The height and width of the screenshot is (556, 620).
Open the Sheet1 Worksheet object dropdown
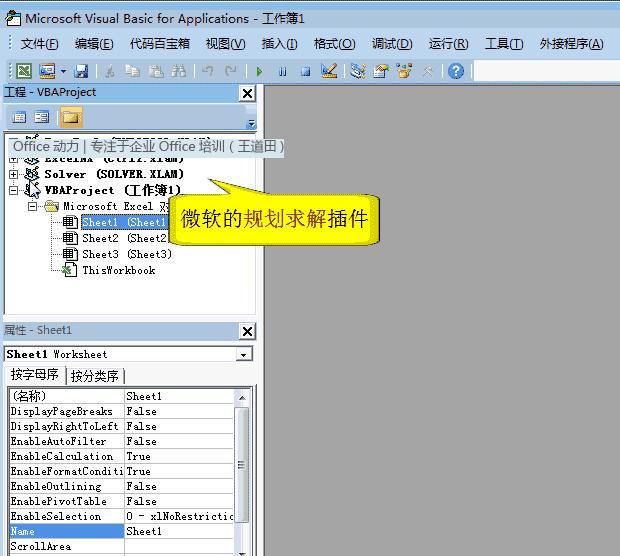(x=244, y=355)
